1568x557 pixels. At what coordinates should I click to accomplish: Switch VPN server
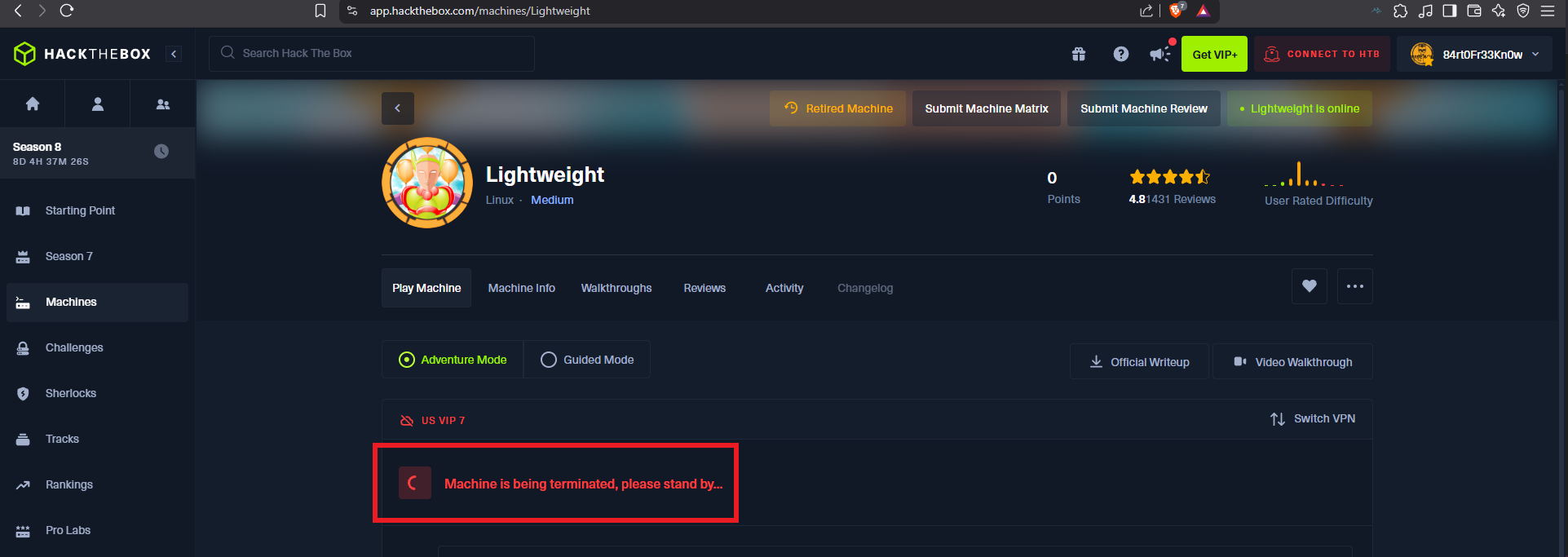[1313, 418]
